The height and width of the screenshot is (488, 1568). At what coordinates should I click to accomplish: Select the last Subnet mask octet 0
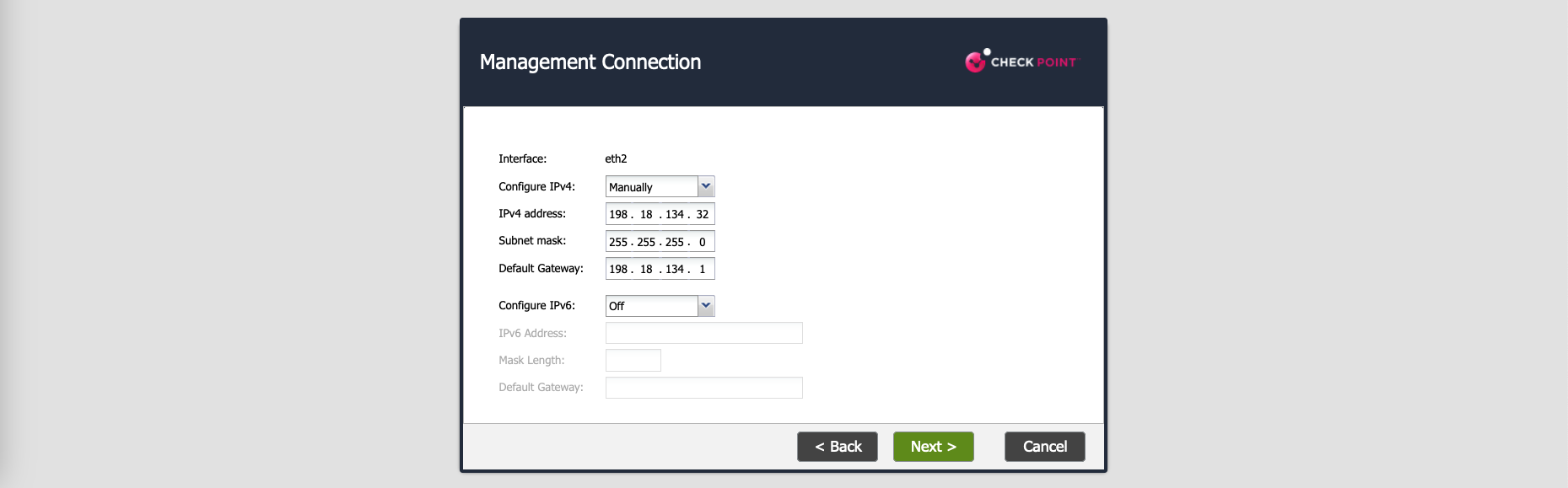pyautogui.click(x=702, y=242)
